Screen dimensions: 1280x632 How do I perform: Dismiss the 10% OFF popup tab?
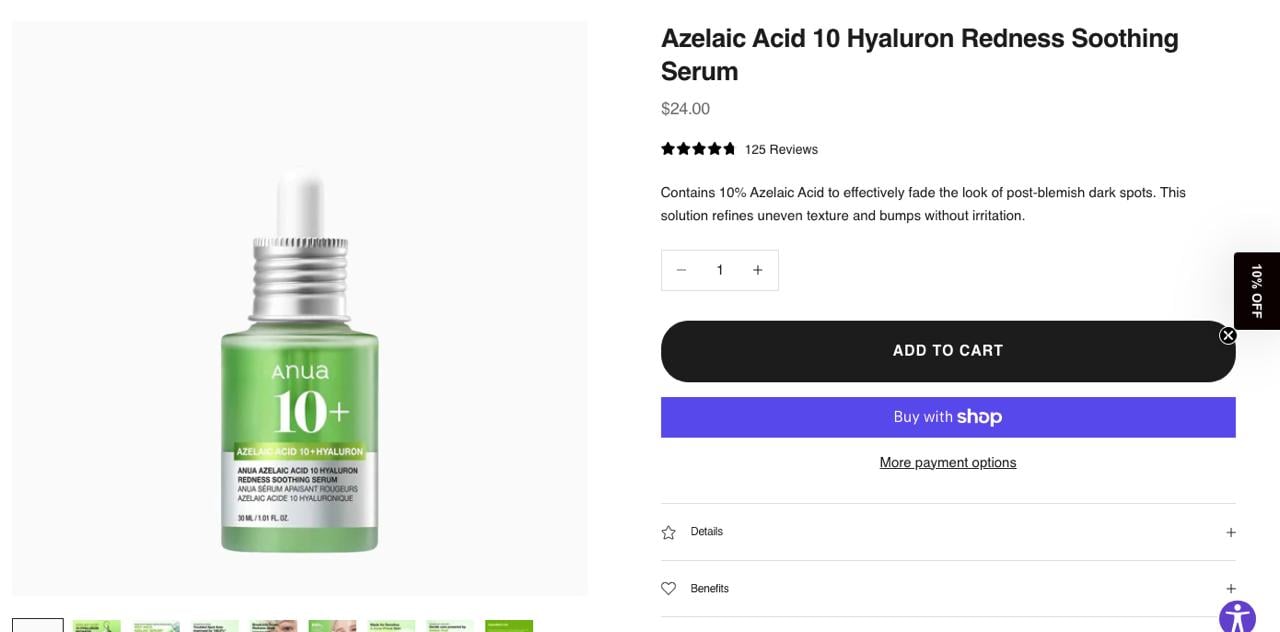click(x=1228, y=336)
